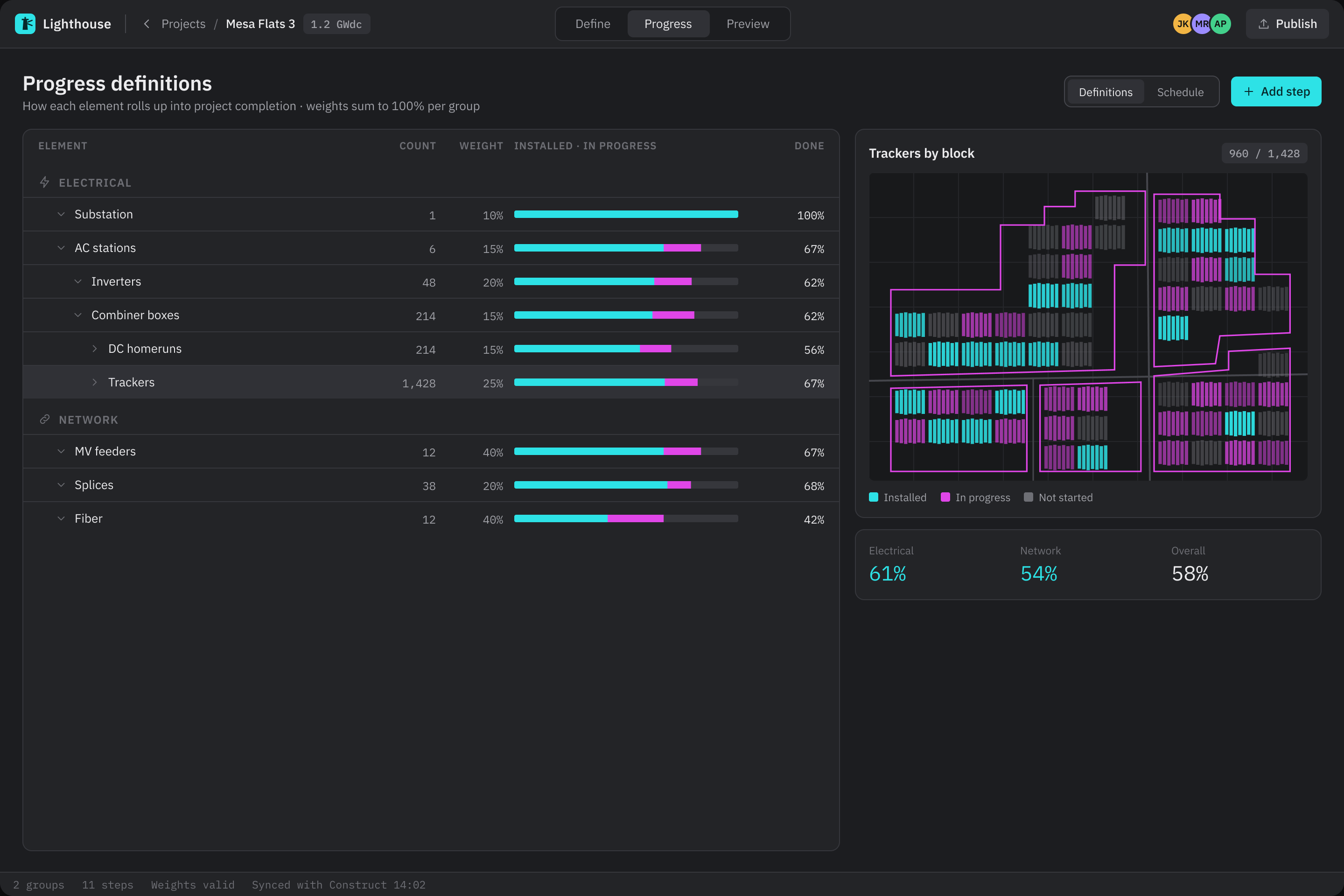Click the 1.2 GWdc capacity badge
The height and width of the screenshot is (896, 1344).
coord(336,24)
